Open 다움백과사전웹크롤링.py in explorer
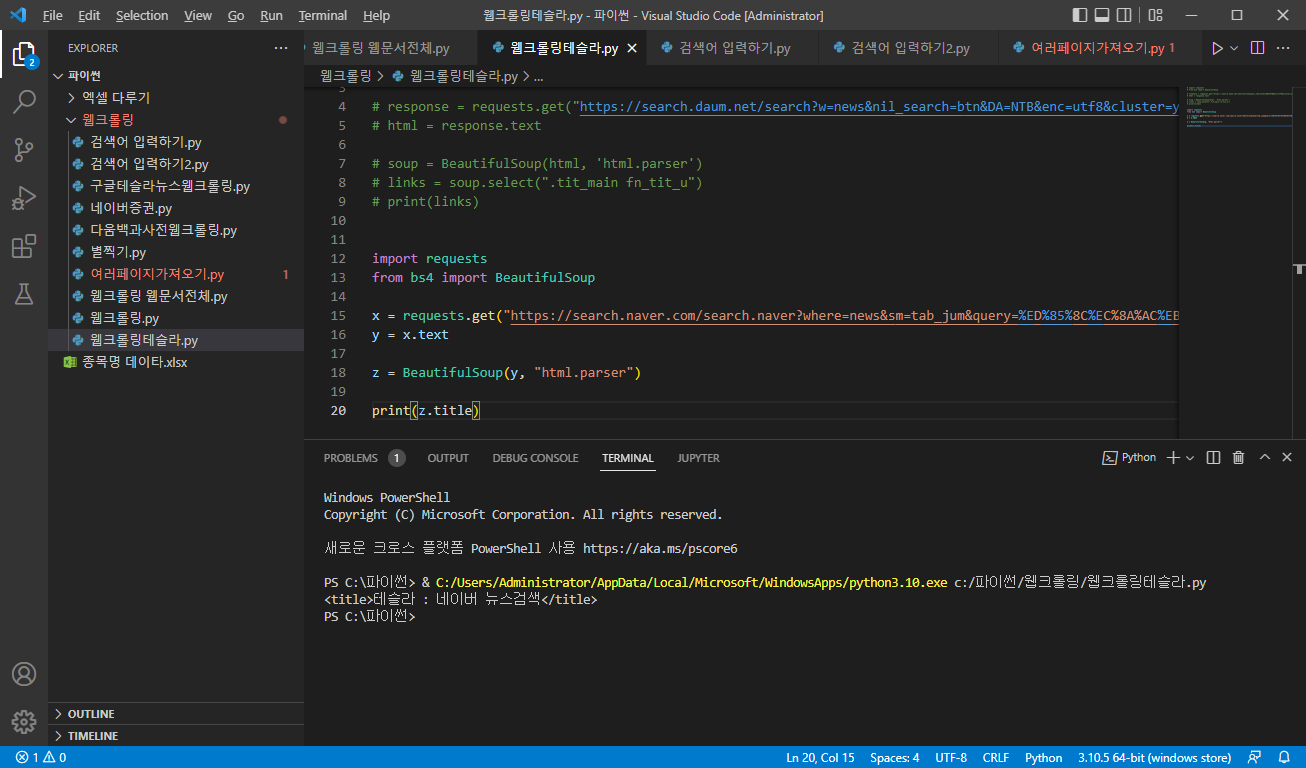1306x768 pixels. (x=176, y=230)
